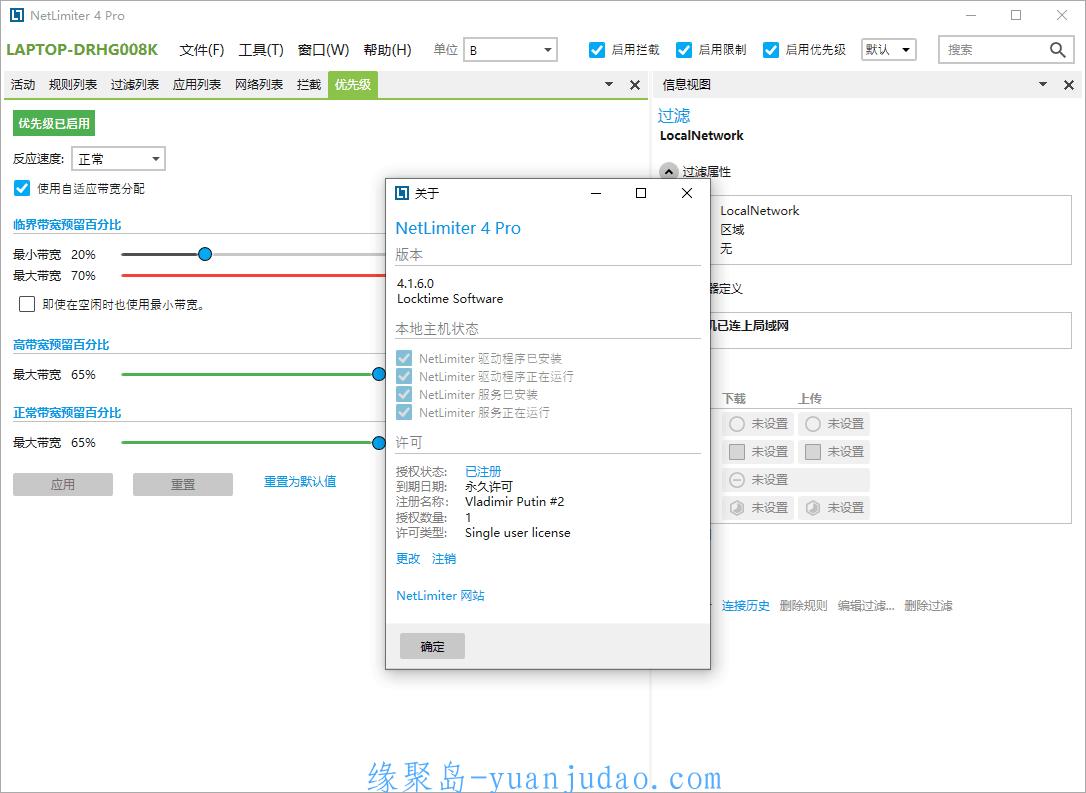Click the LAPTOP-DRHG008K host name
The height and width of the screenshot is (793, 1086).
[x=82, y=50]
